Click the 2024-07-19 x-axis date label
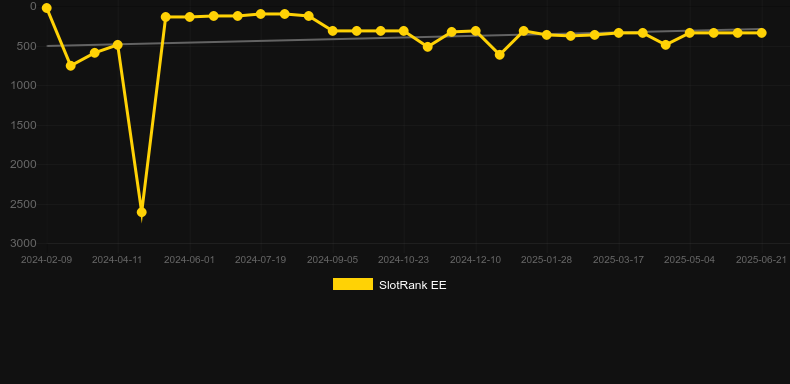This screenshot has height=384, width=790. [260, 260]
